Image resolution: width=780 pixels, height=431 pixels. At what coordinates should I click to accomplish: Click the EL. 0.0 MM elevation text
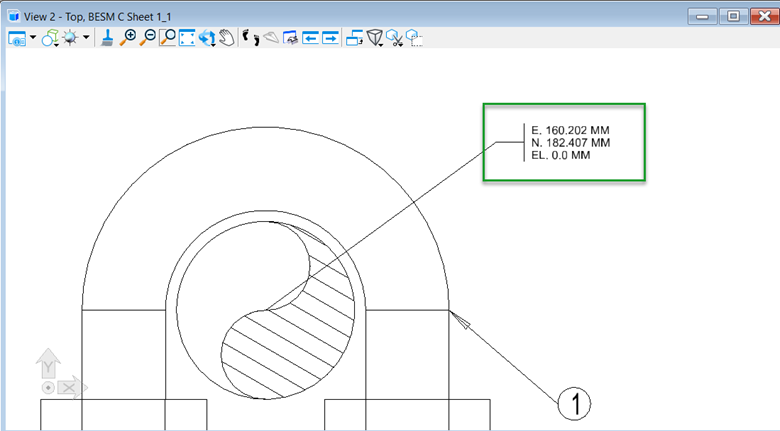(x=561, y=155)
